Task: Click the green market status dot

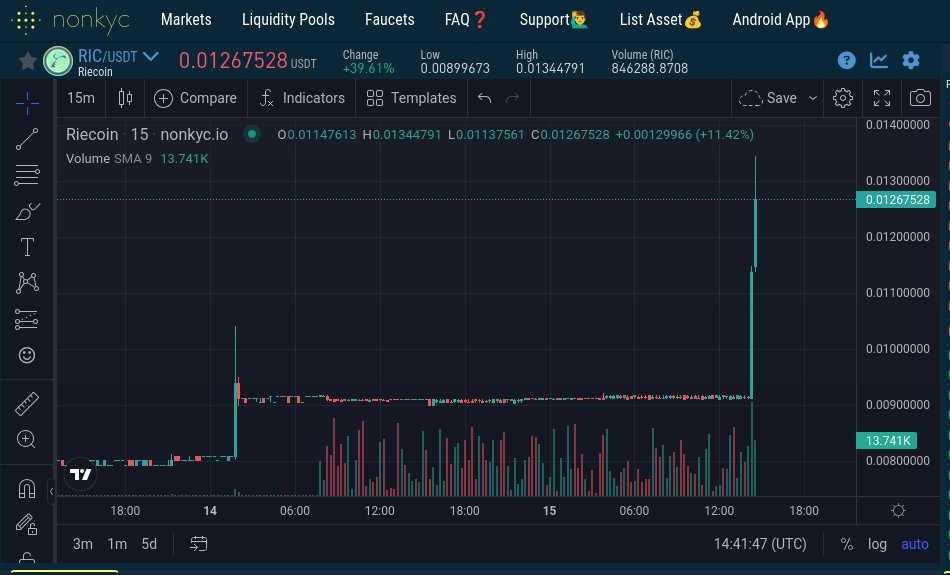Action: 252,134
